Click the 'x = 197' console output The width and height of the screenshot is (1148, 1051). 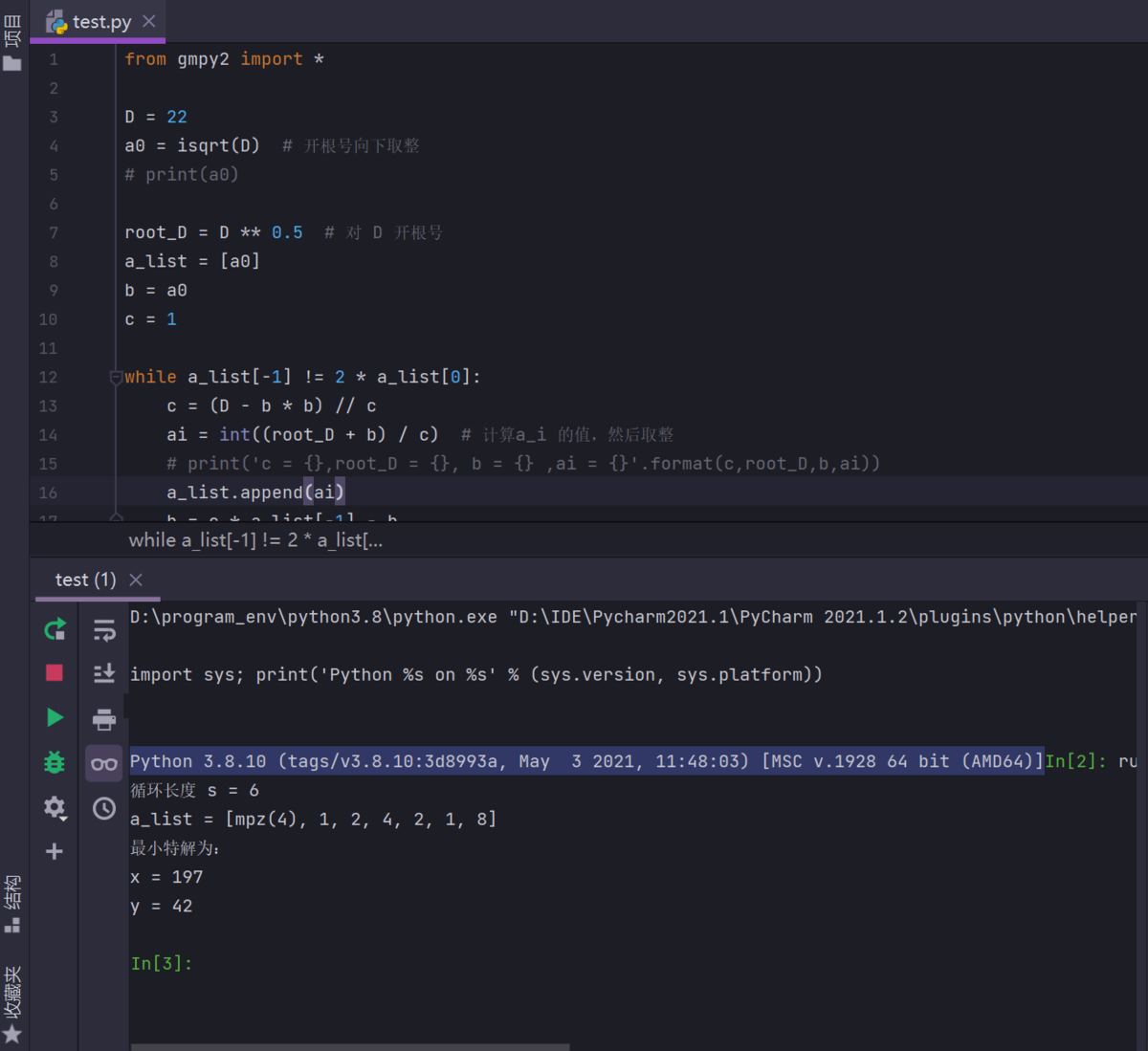click(x=166, y=877)
